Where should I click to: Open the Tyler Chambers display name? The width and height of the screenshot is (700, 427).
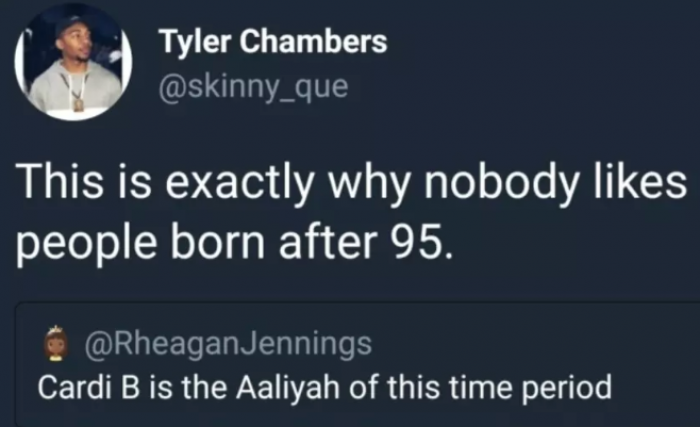click(x=272, y=44)
